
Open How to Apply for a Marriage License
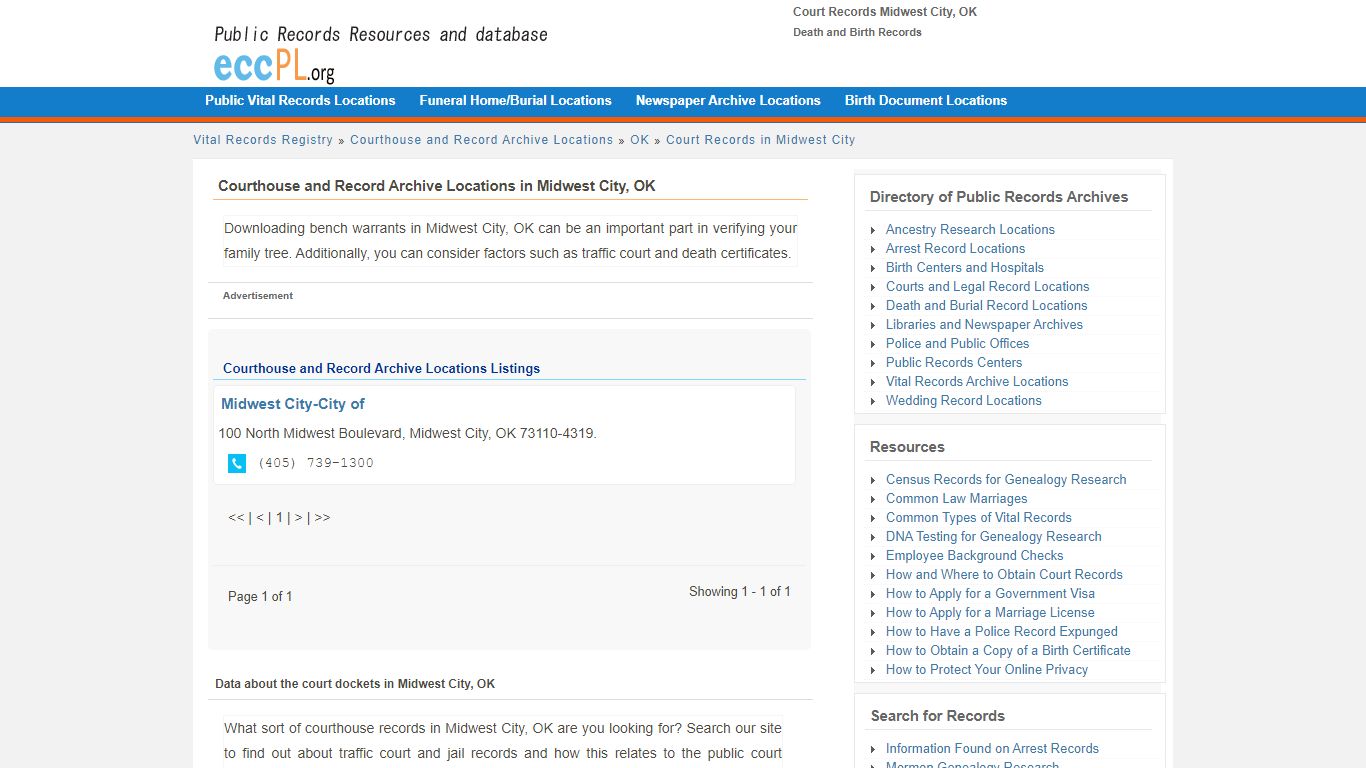coord(990,613)
